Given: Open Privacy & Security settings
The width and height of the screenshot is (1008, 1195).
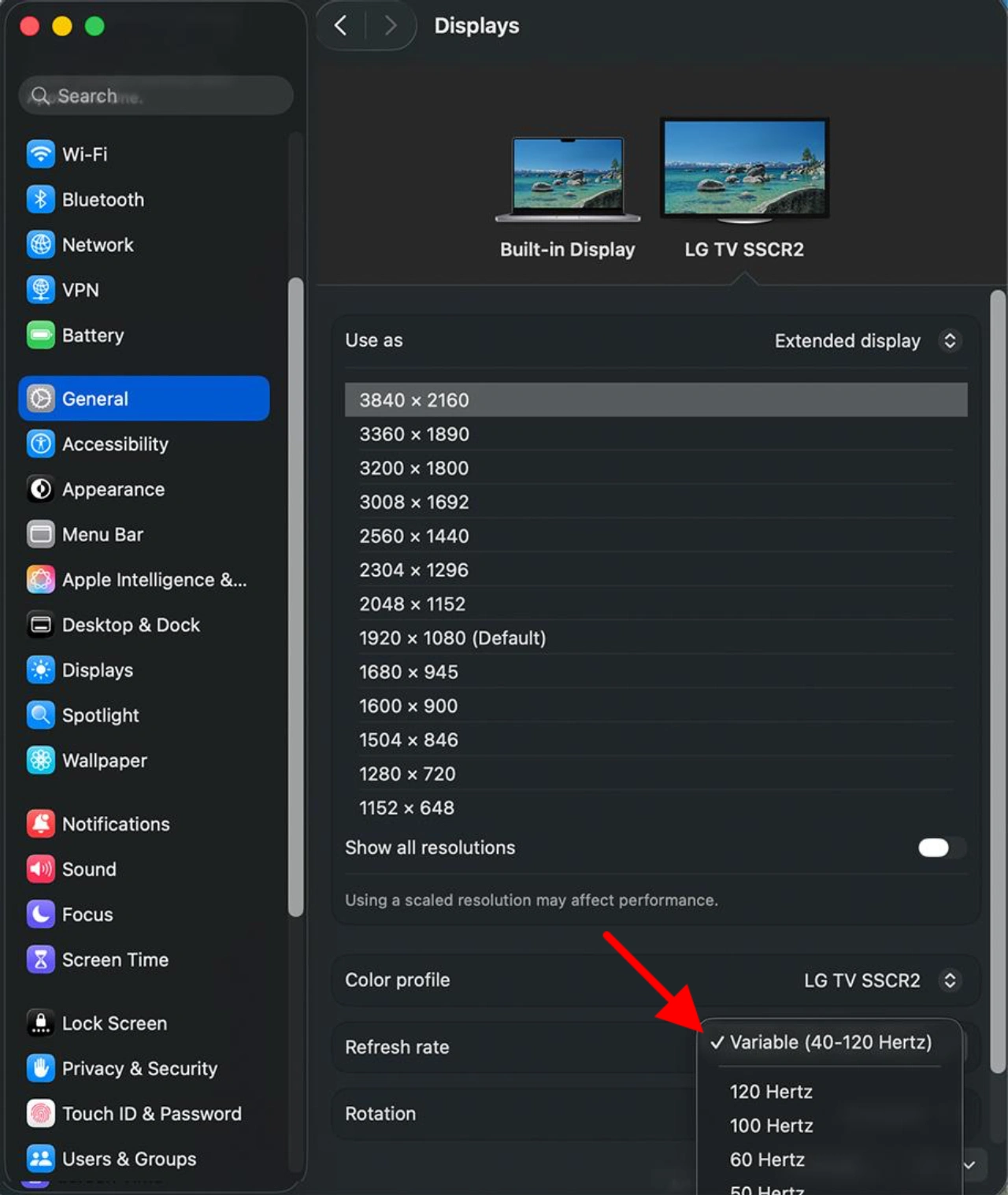Looking at the screenshot, I should (x=139, y=1068).
